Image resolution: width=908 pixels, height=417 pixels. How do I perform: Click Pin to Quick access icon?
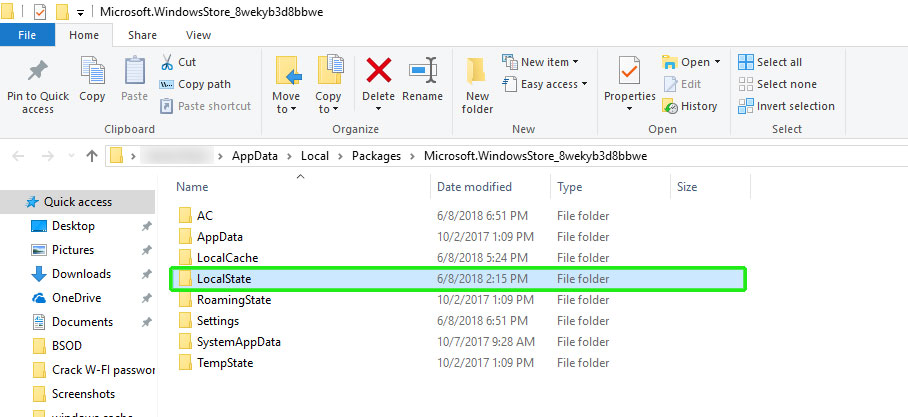click(38, 71)
